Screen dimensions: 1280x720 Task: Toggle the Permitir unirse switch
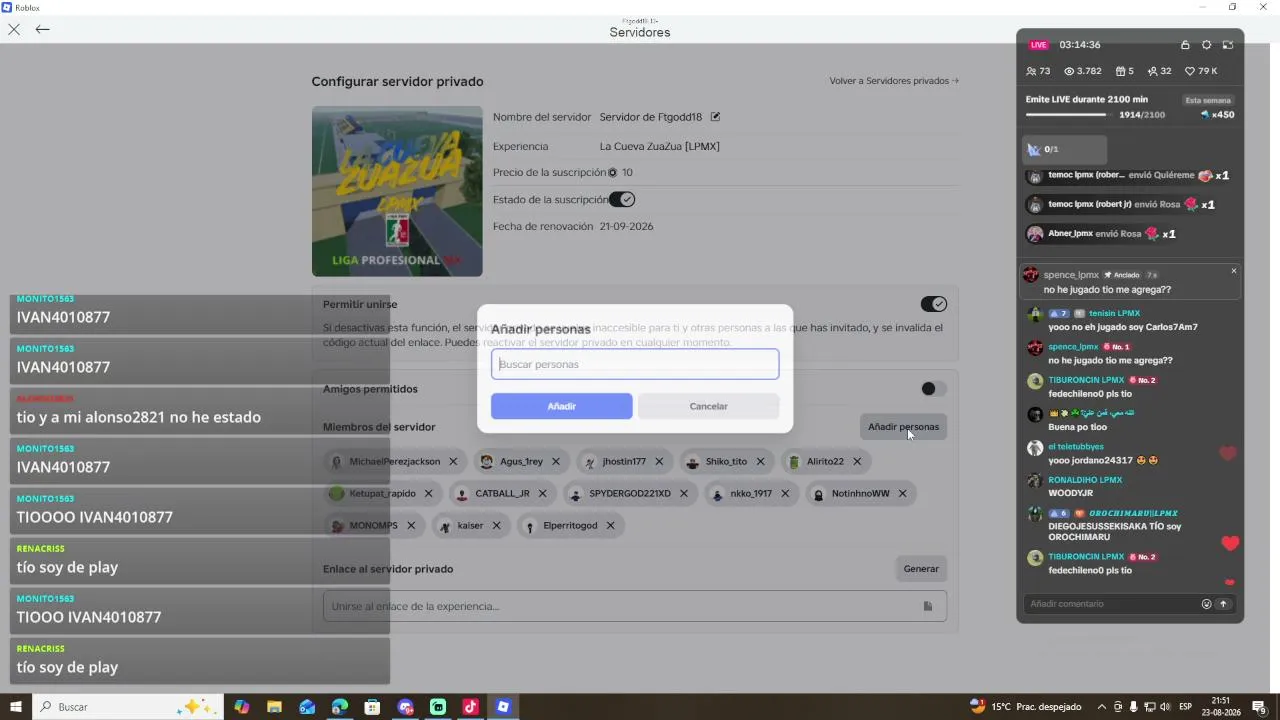coord(934,304)
